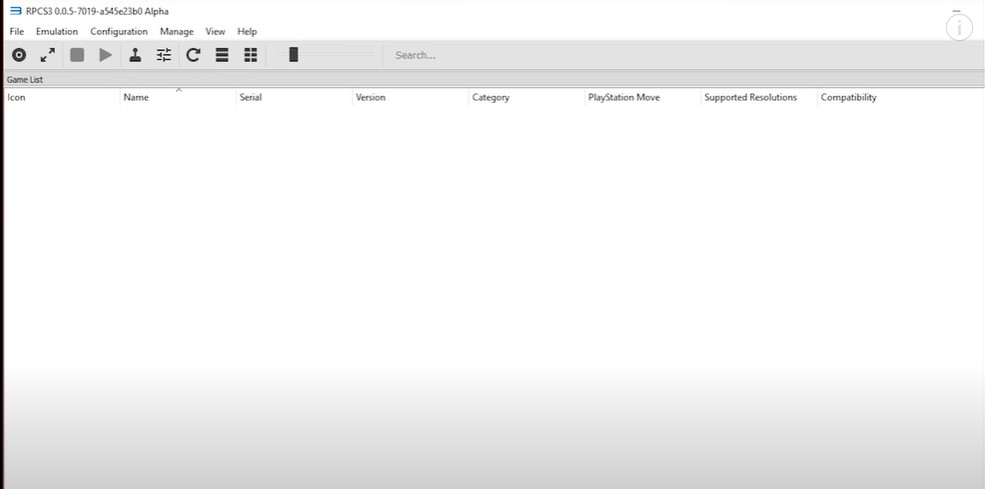This screenshot has height=489, width=985.
Task: Sort by the Name column header
Action: coord(178,97)
